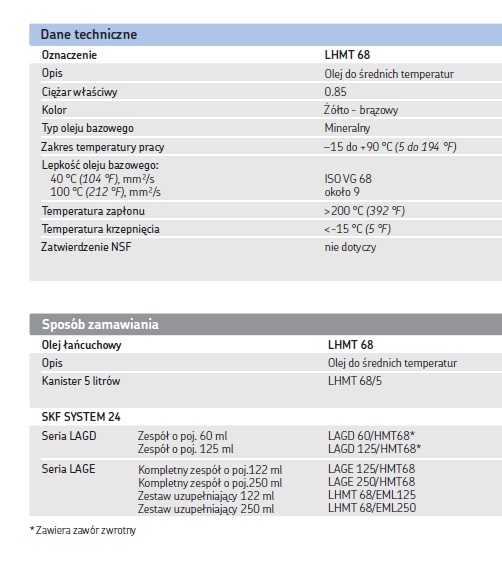The height and width of the screenshot is (575, 502).
Task: Select 'Olej do średnich temperatur' in technical data
Action: pos(389,74)
